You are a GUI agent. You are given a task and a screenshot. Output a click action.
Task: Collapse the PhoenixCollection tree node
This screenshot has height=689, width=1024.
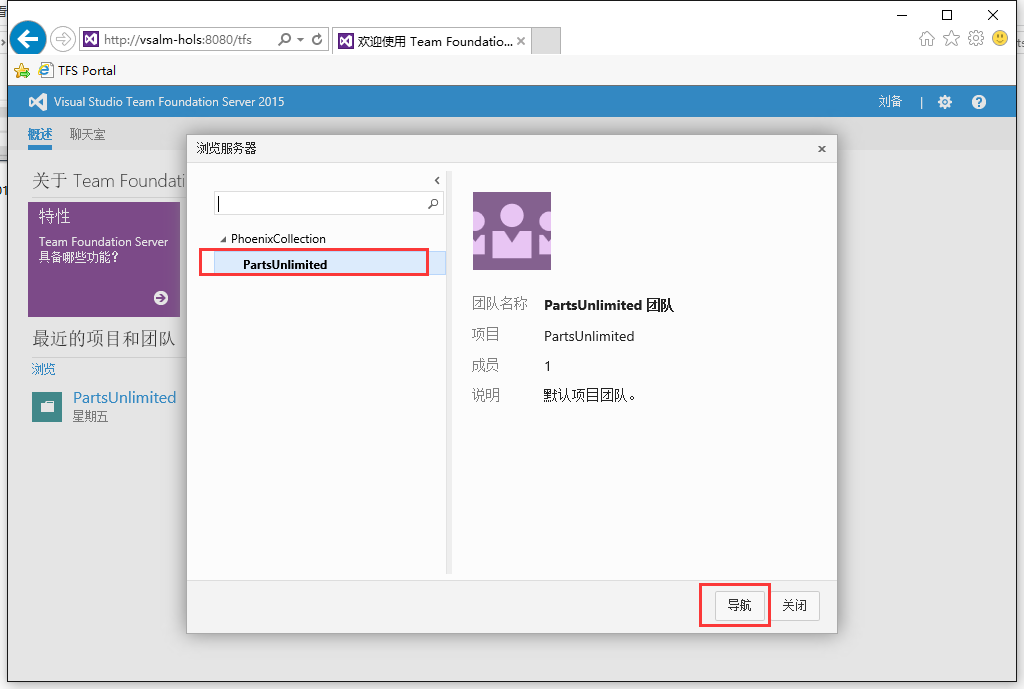click(223, 240)
